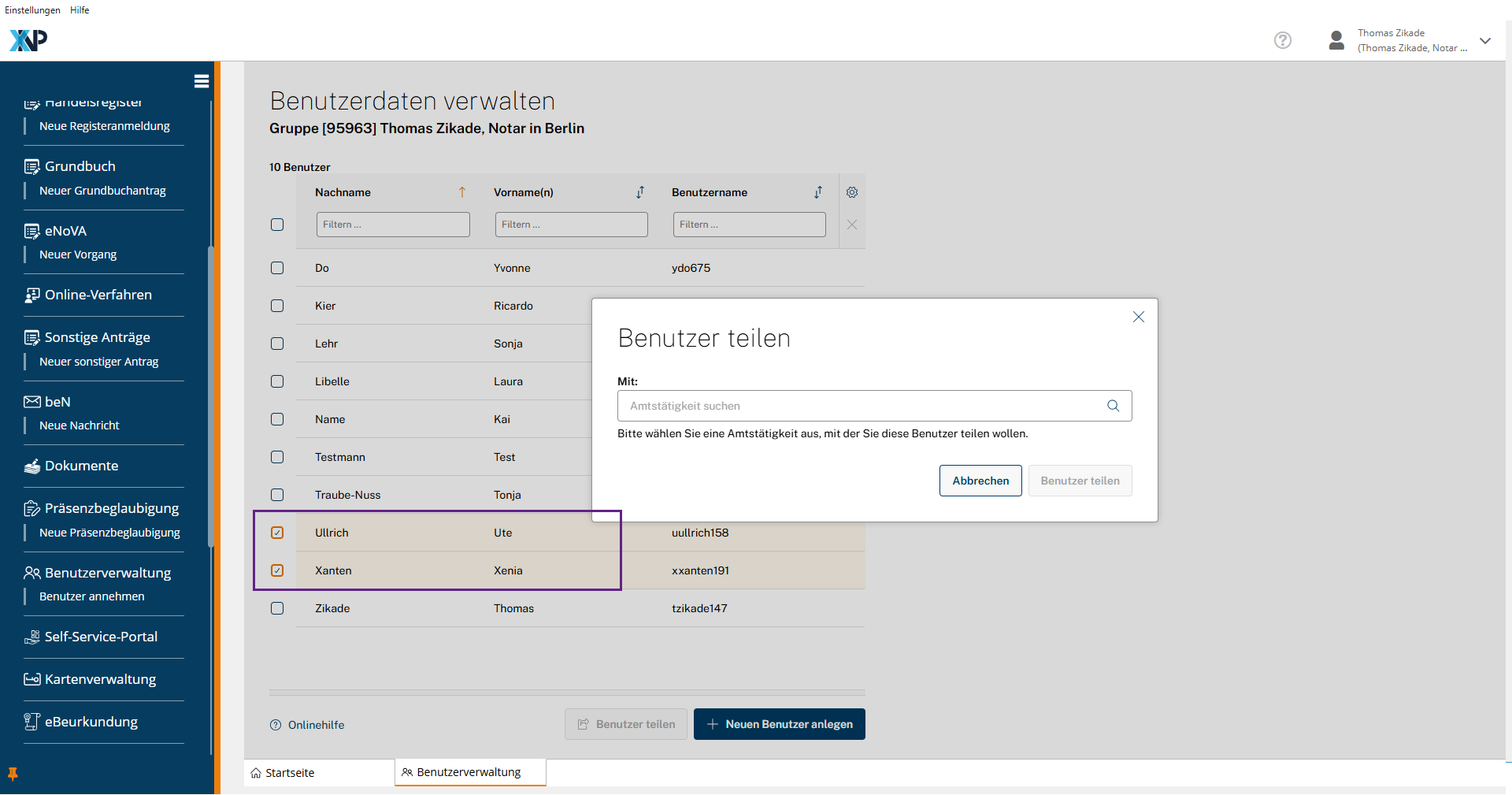Open the Onlinehilfe link
Screen dimensions: 1512x795
coord(315,725)
